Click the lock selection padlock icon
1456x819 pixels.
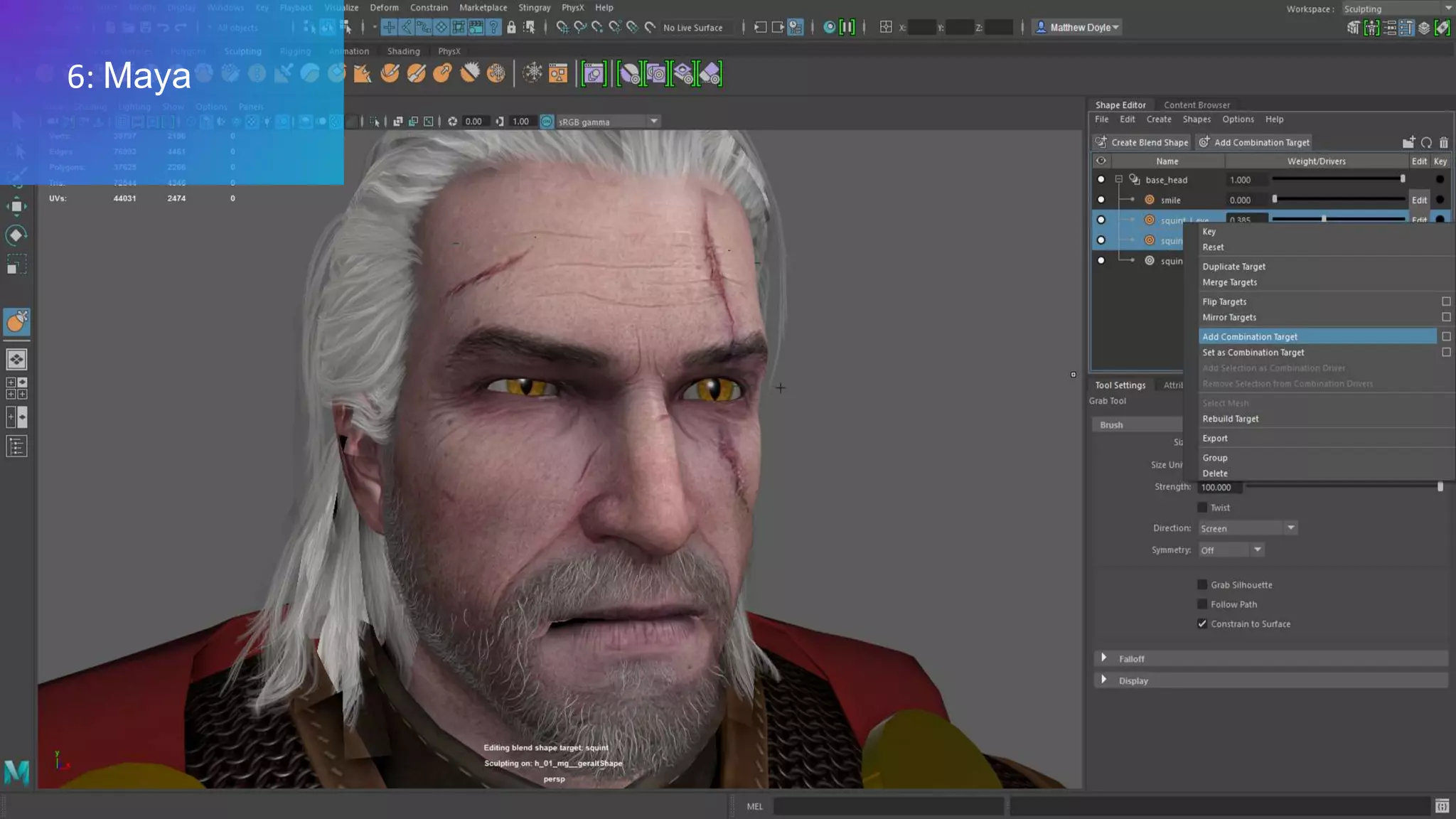coord(511,28)
